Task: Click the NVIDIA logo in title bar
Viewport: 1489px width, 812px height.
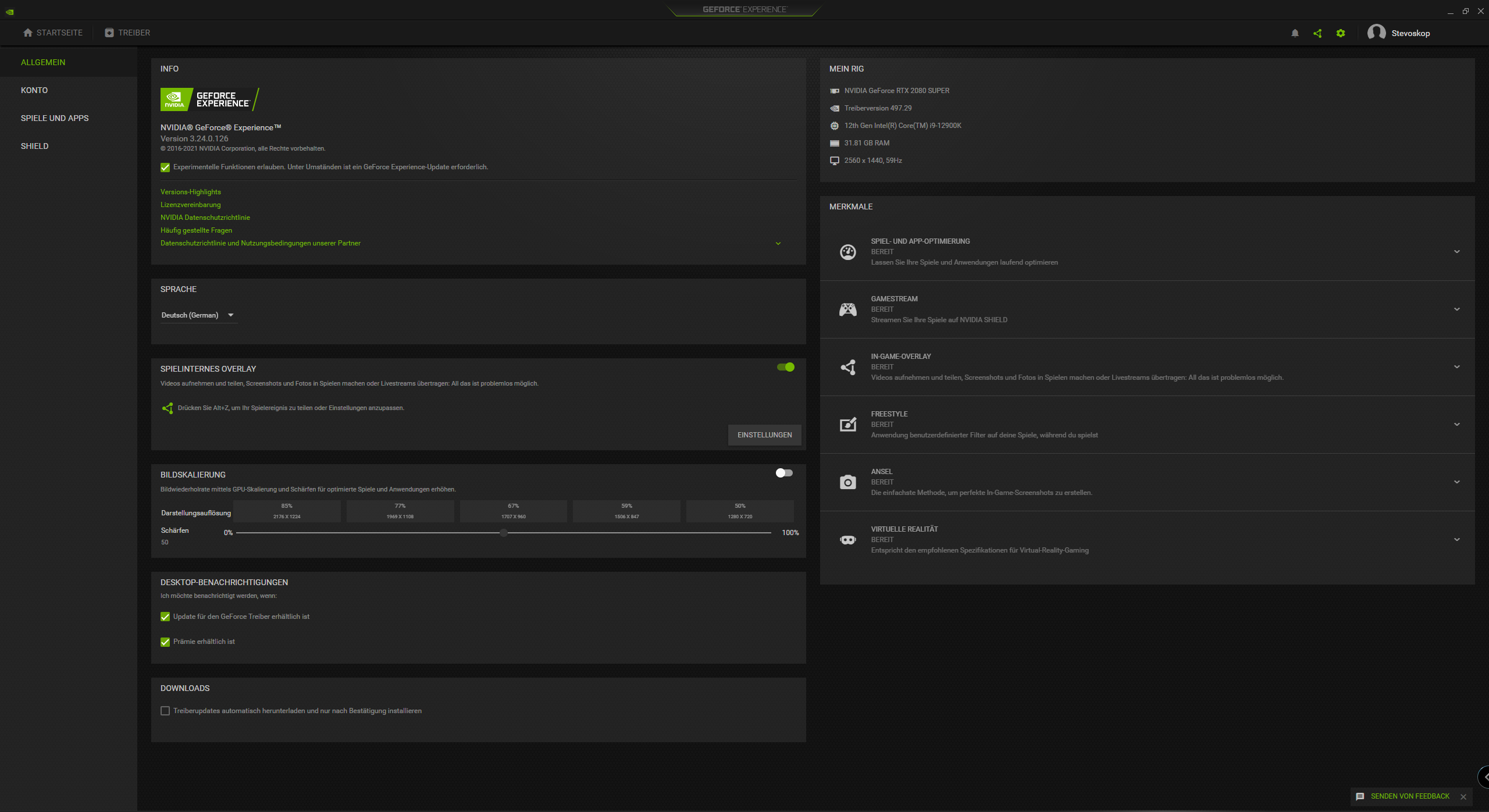Action: 9,12
